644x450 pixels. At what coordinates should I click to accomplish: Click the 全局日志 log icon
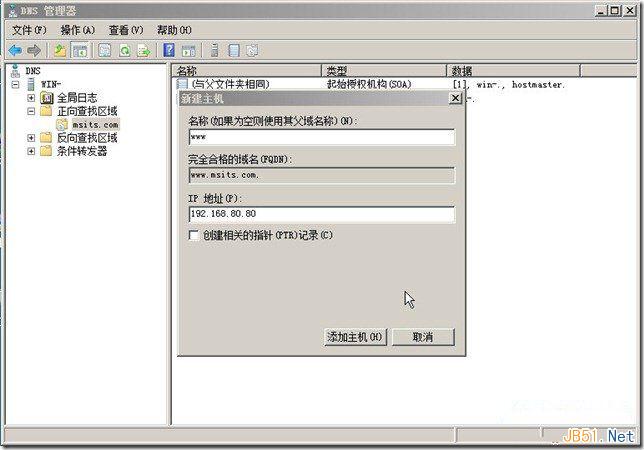[47, 98]
